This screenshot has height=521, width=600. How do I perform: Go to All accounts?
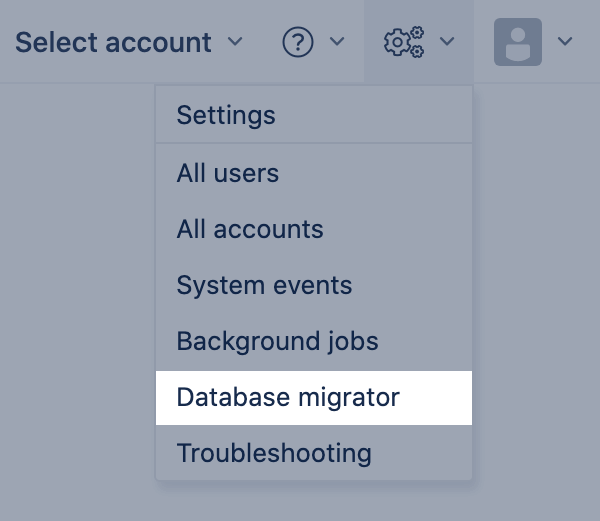tap(250, 229)
